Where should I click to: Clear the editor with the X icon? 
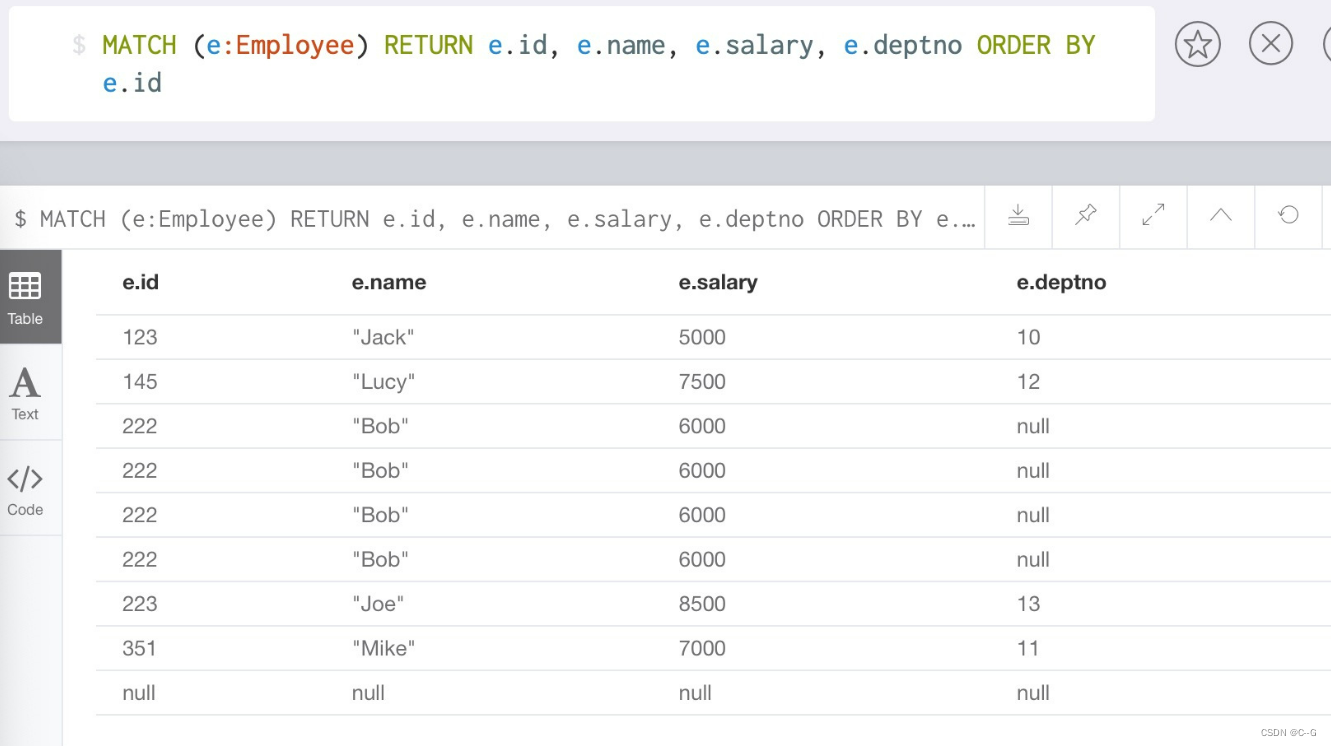click(x=1270, y=44)
